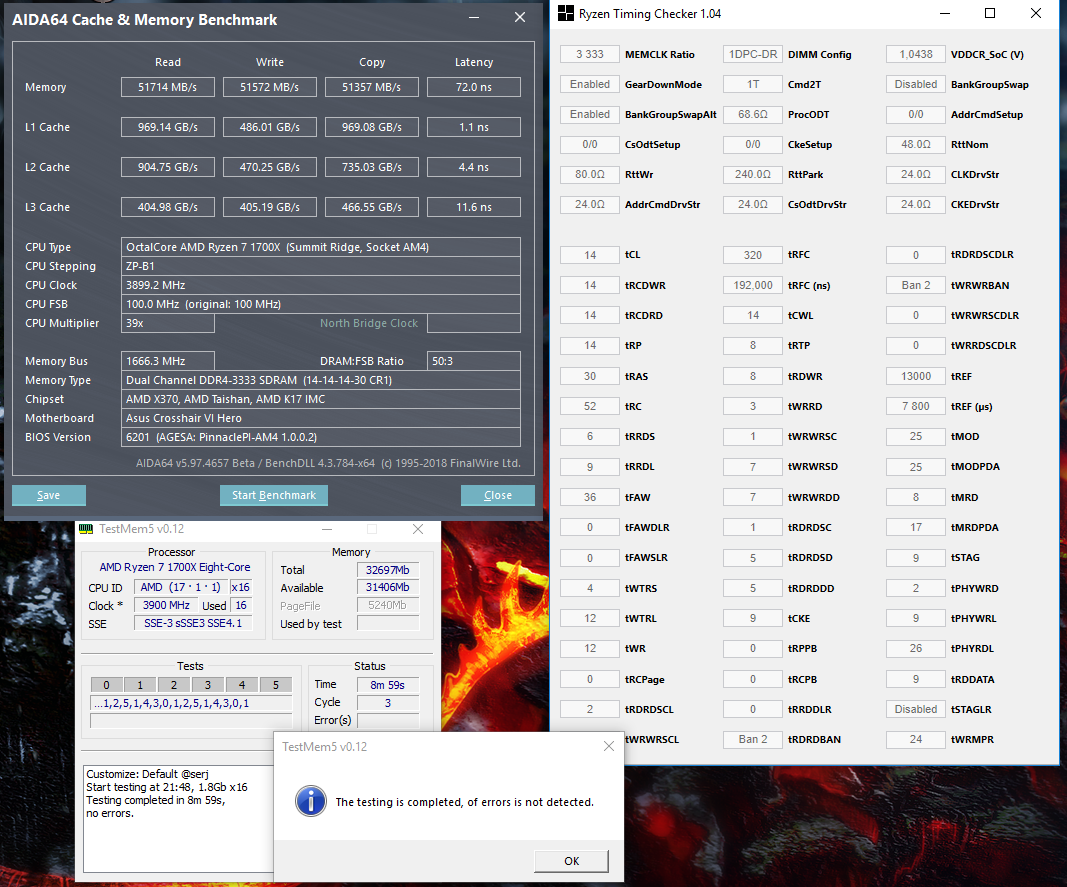Minimize the TestMem5 main window
Screen dimensions: 1067x887
click(327, 529)
